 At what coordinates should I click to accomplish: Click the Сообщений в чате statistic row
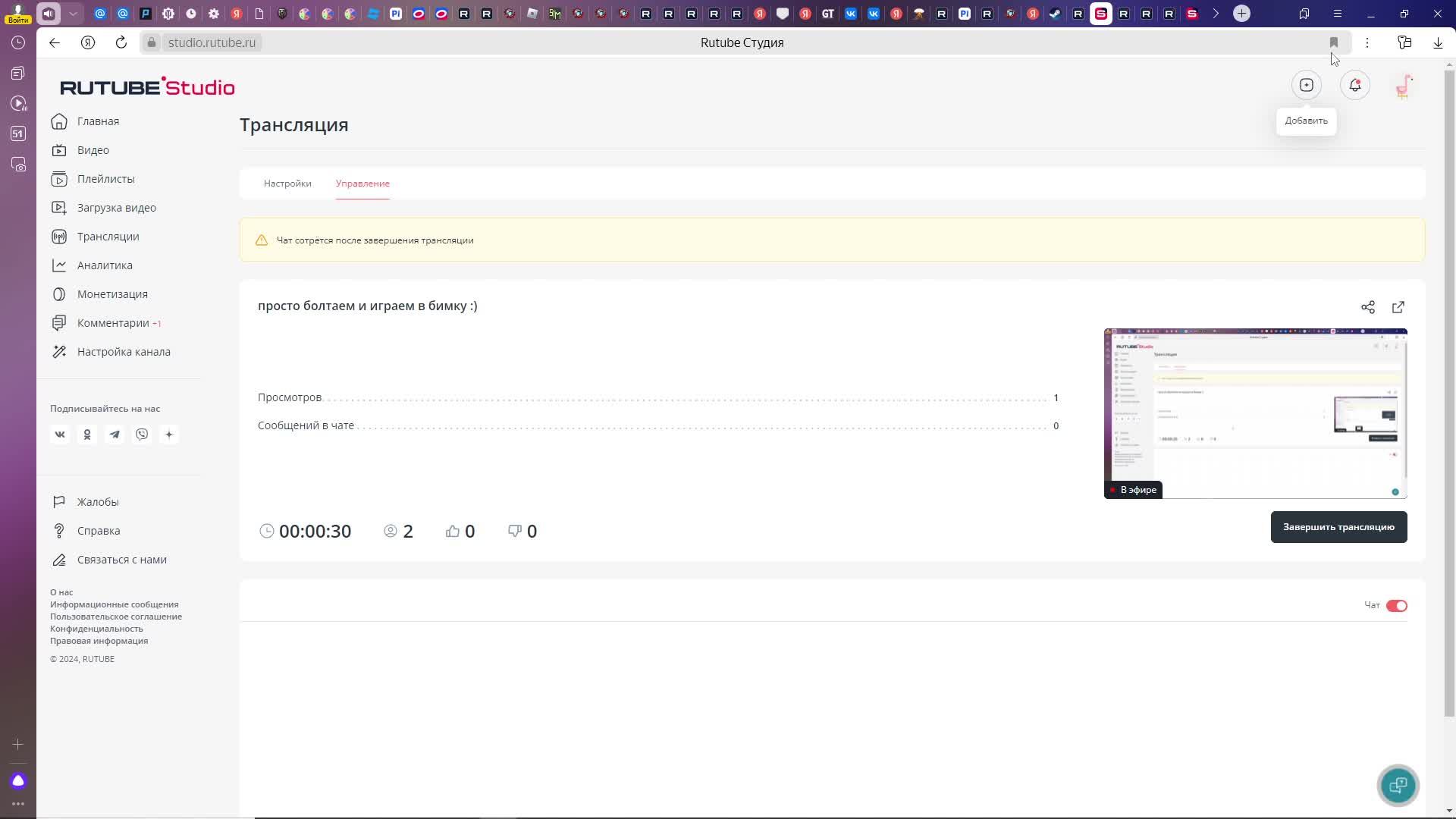658,425
